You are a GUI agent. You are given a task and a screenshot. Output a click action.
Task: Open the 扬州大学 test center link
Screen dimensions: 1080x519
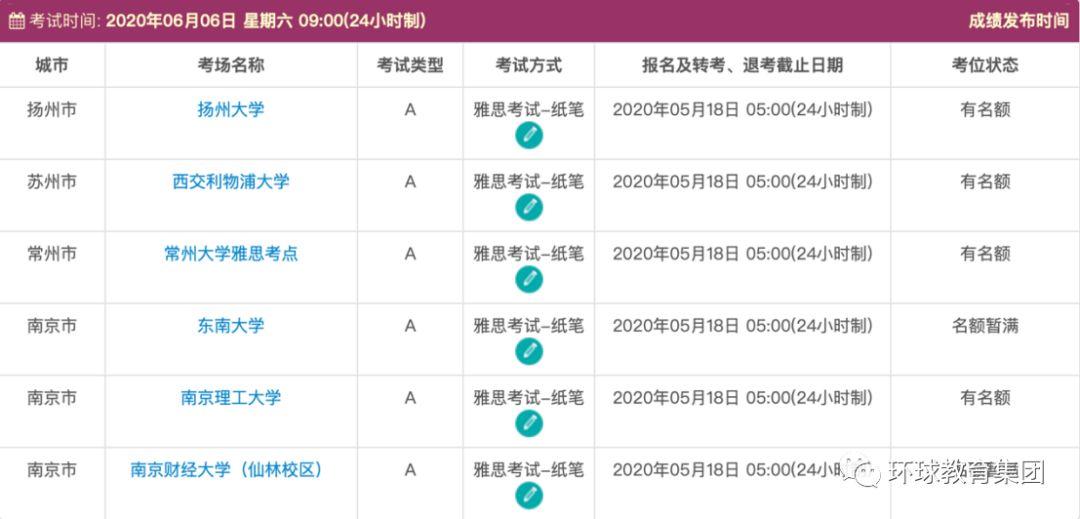(x=231, y=109)
